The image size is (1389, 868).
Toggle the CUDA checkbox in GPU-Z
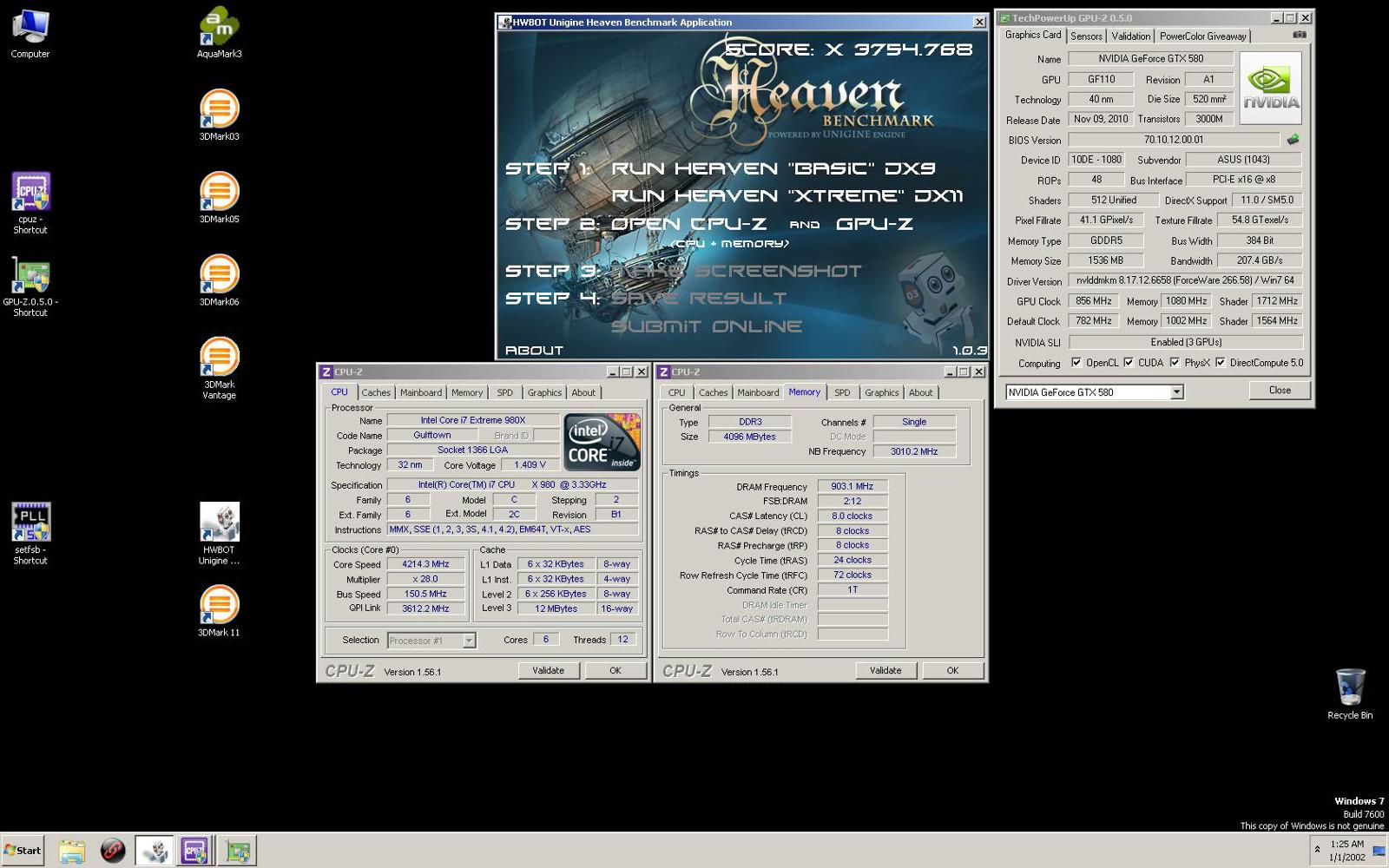click(x=1129, y=363)
